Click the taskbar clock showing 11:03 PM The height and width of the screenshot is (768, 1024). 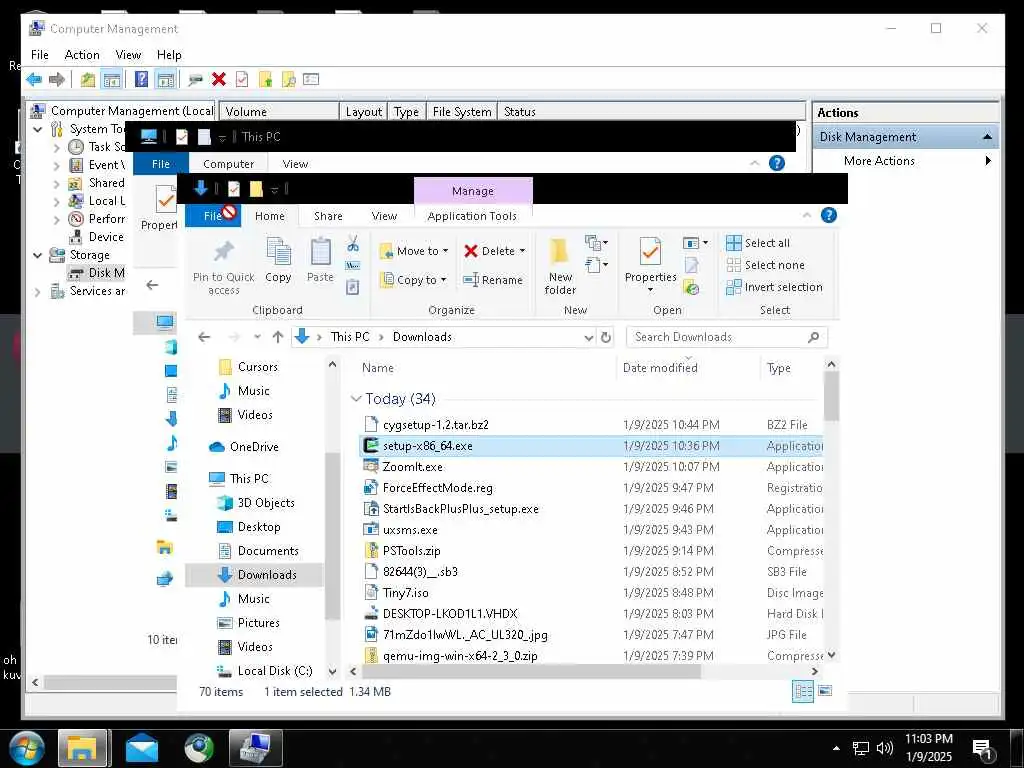click(929, 748)
